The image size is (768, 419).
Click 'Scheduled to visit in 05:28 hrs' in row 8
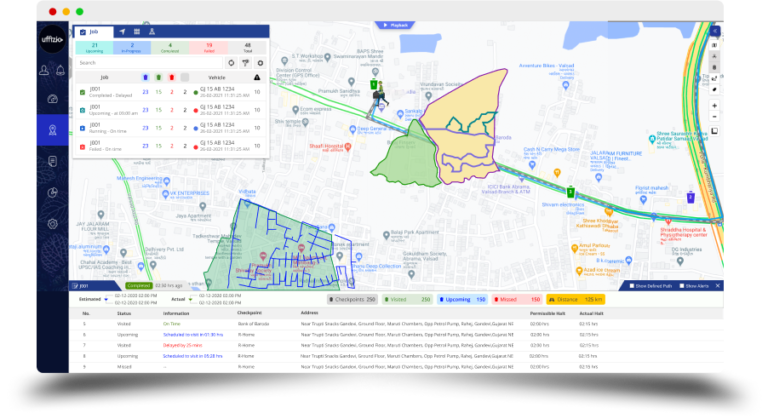pos(192,356)
